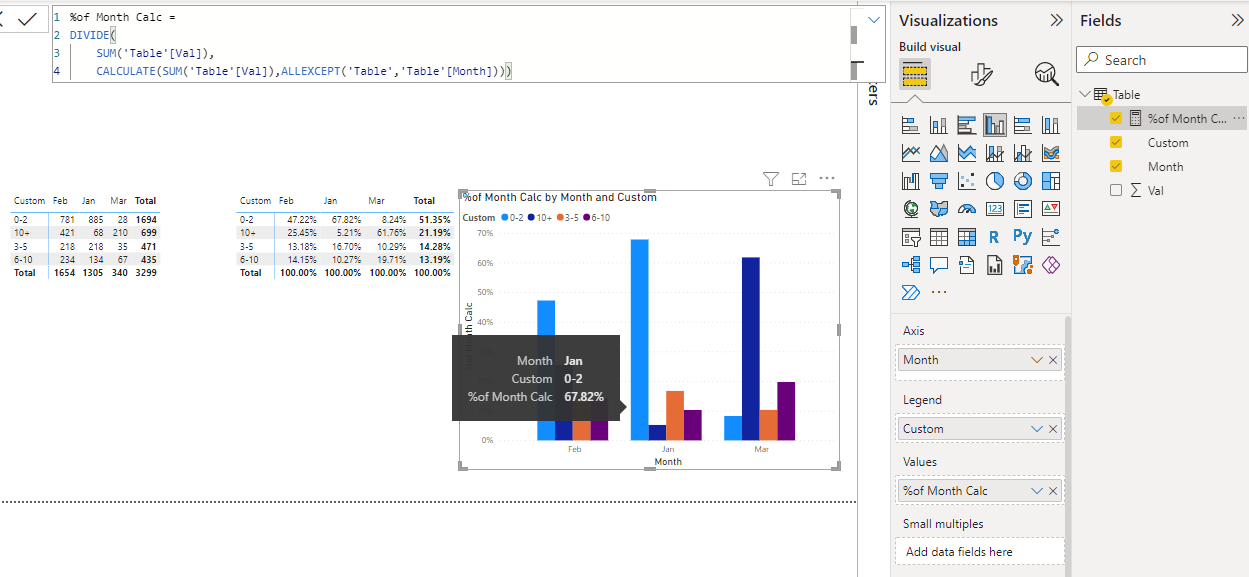The height and width of the screenshot is (577, 1249).
Task: Select the decomposition tree visual
Action: tap(911, 265)
